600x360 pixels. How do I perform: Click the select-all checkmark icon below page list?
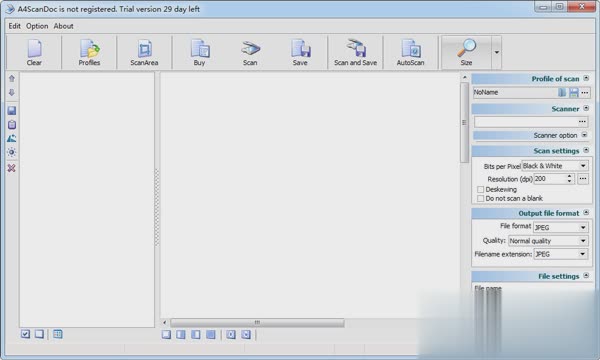pos(25,334)
